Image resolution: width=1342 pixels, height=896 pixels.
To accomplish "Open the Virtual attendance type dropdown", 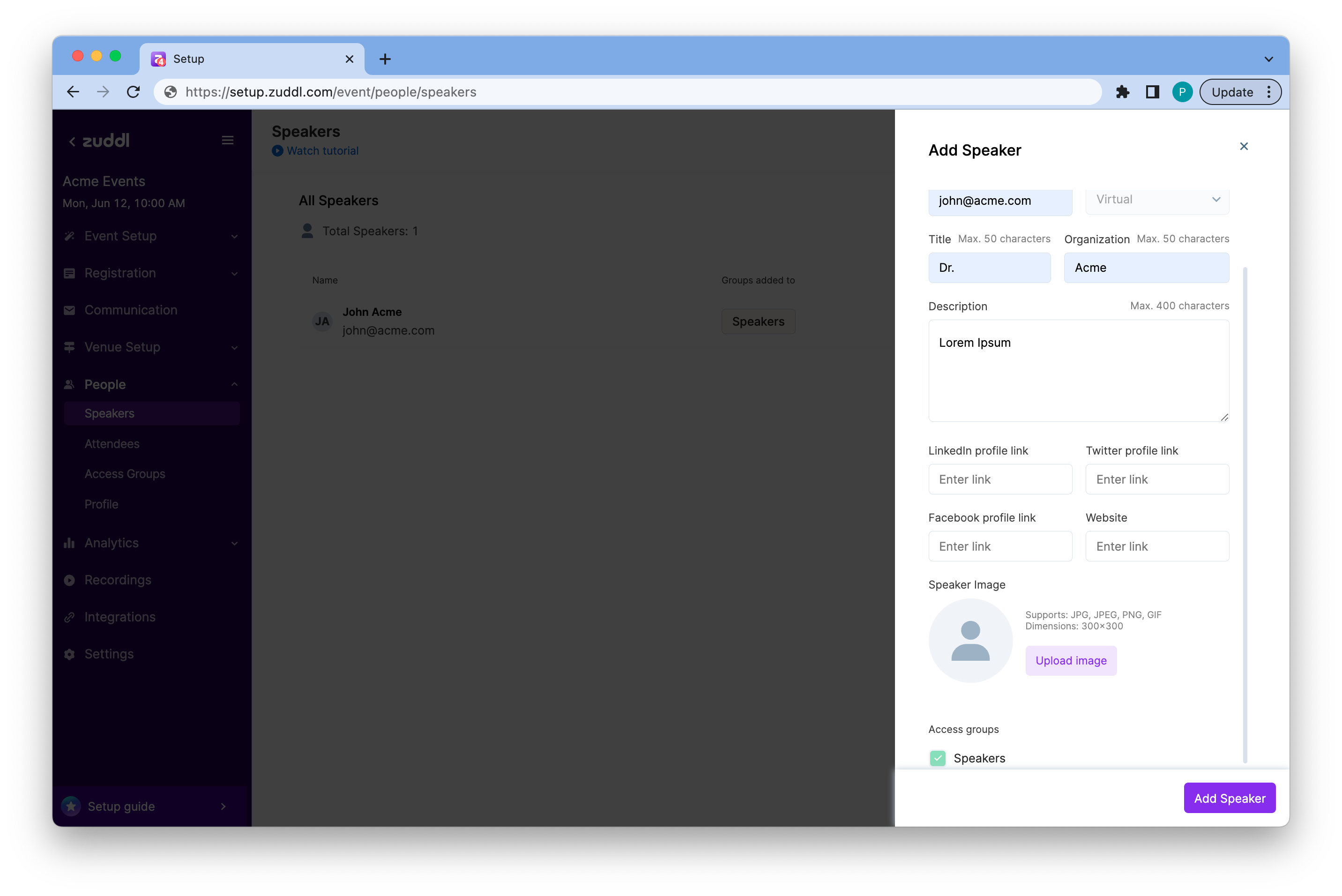I will (1157, 200).
